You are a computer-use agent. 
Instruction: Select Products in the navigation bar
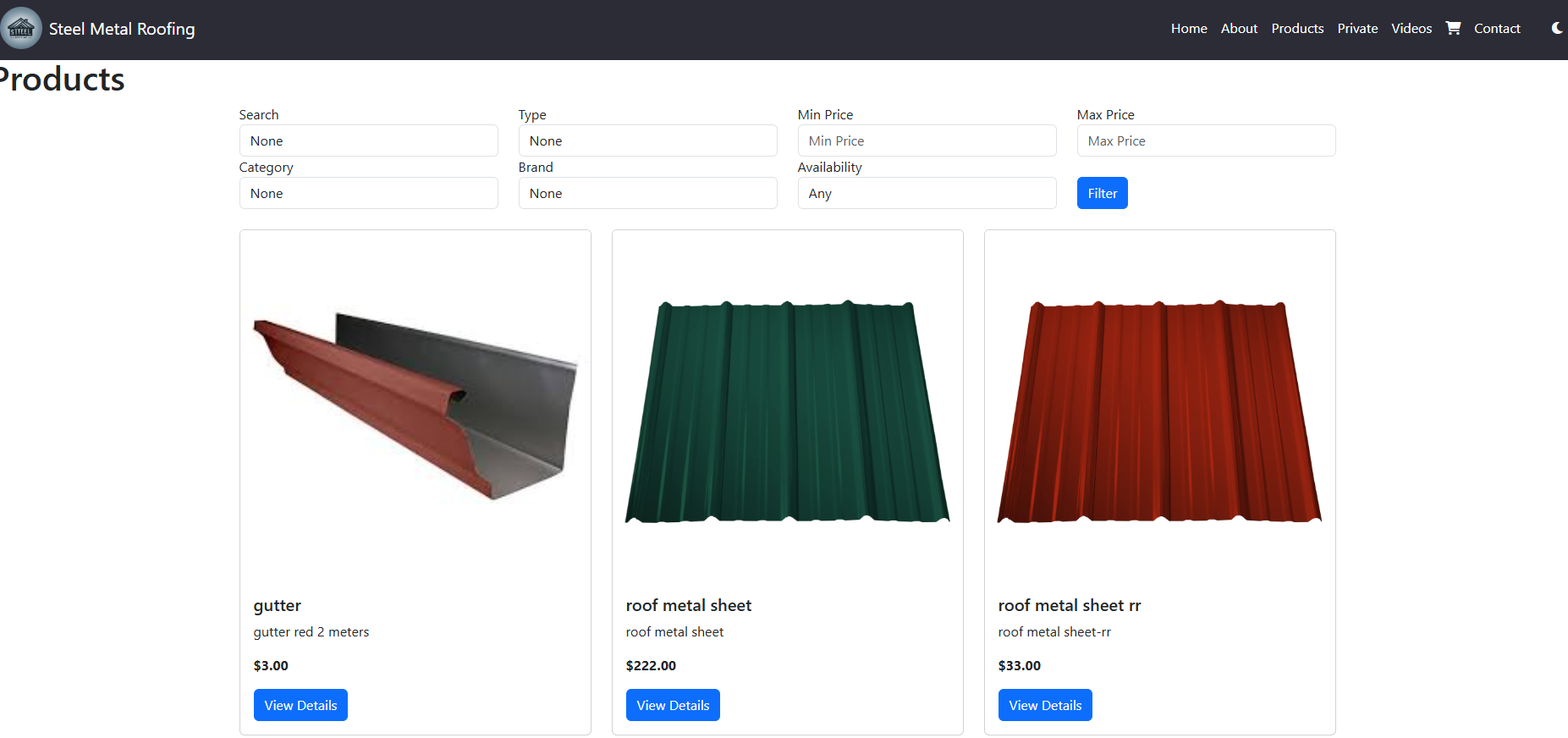tap(1297, 28)
